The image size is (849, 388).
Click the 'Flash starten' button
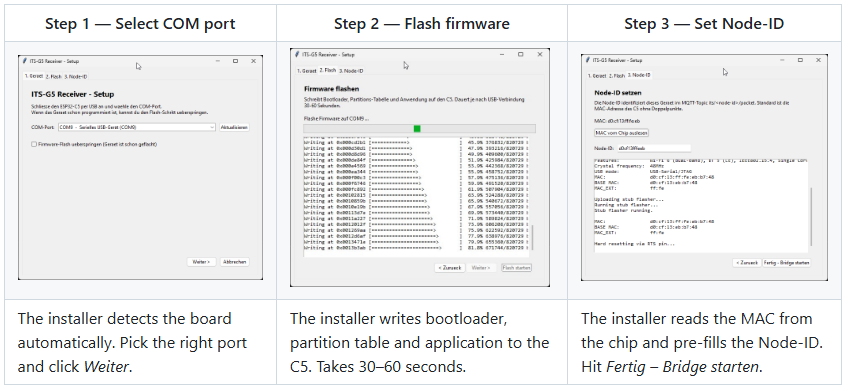pos(517,268)
